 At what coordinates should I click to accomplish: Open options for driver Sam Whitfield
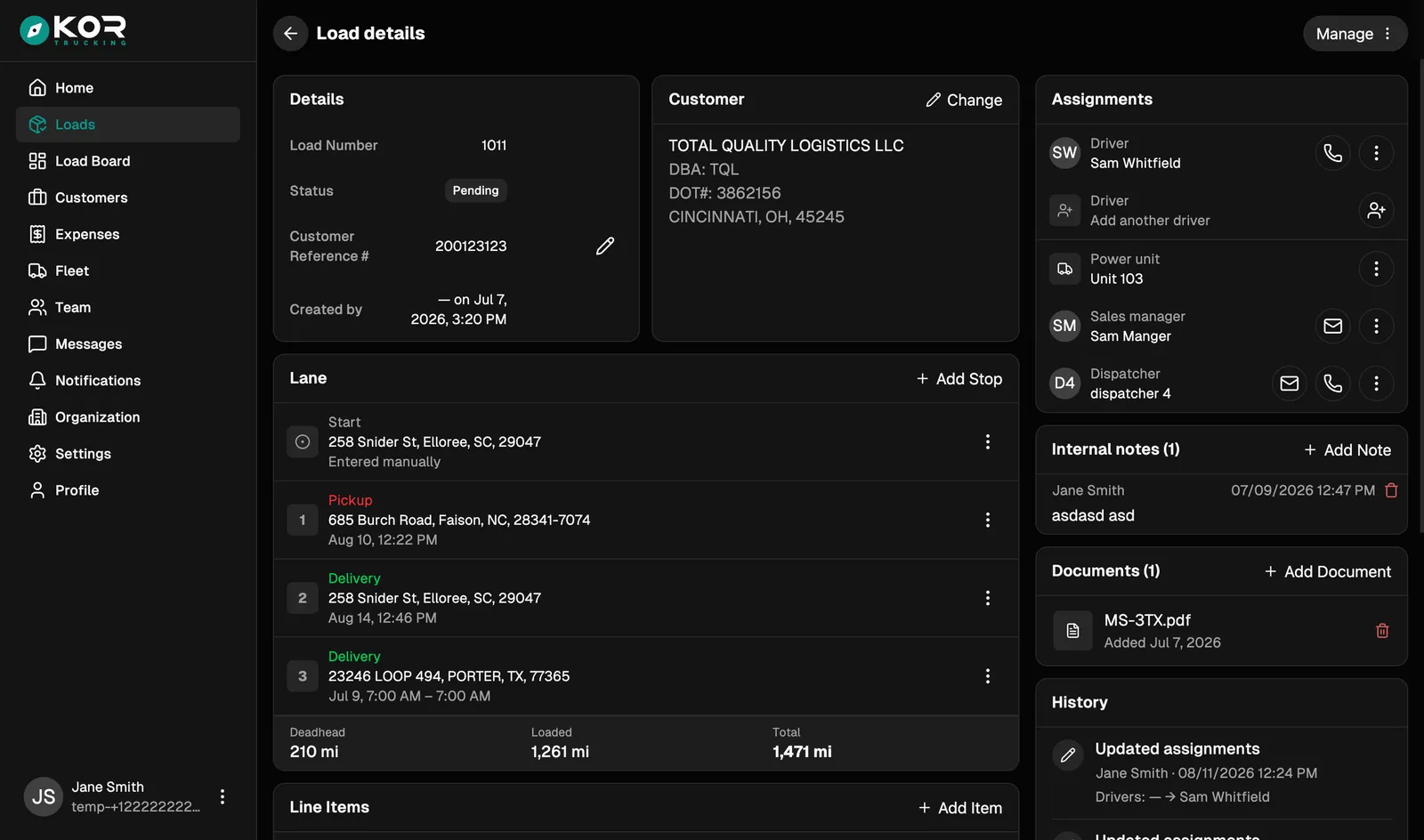(1376, 153)
